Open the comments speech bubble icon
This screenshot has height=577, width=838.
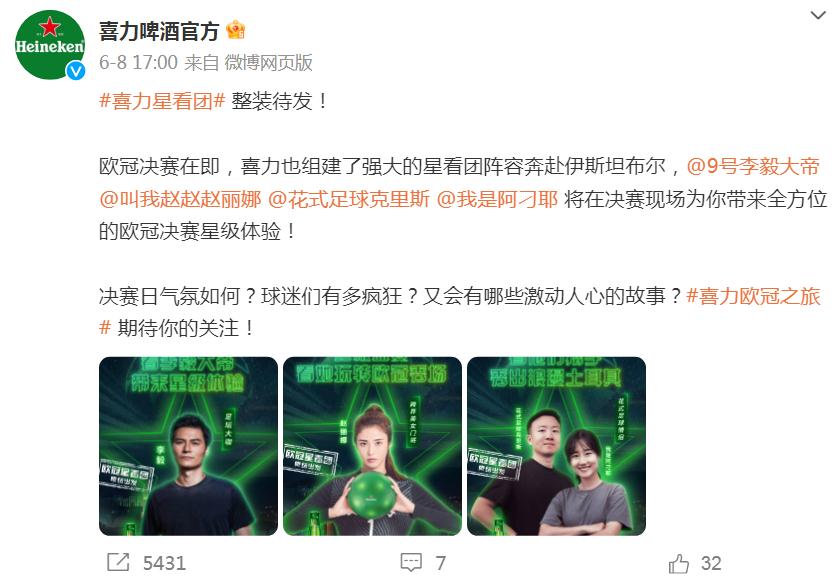[x=411, y=563]
